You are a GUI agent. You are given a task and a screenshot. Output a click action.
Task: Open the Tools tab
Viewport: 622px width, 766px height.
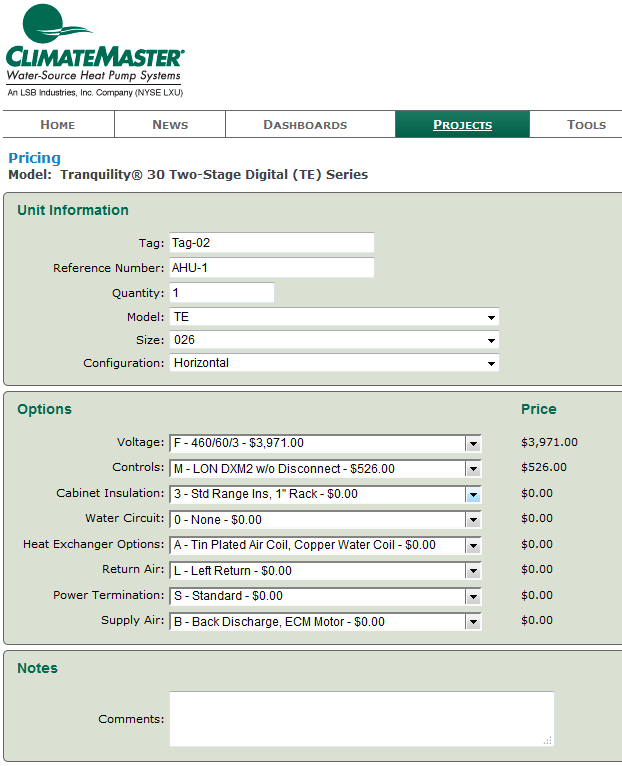tap(585, 125)
